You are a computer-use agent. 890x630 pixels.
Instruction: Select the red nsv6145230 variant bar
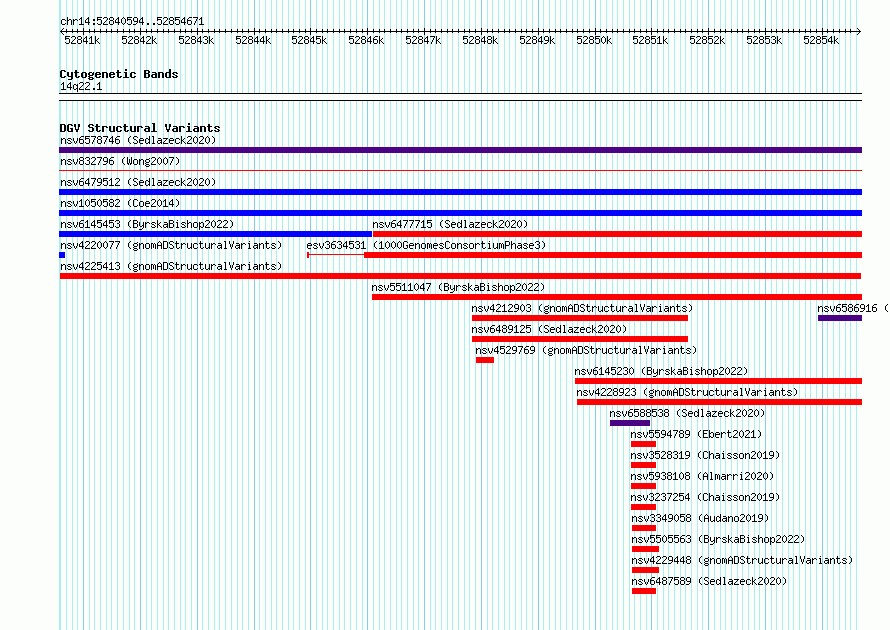[x=719, y=381]
